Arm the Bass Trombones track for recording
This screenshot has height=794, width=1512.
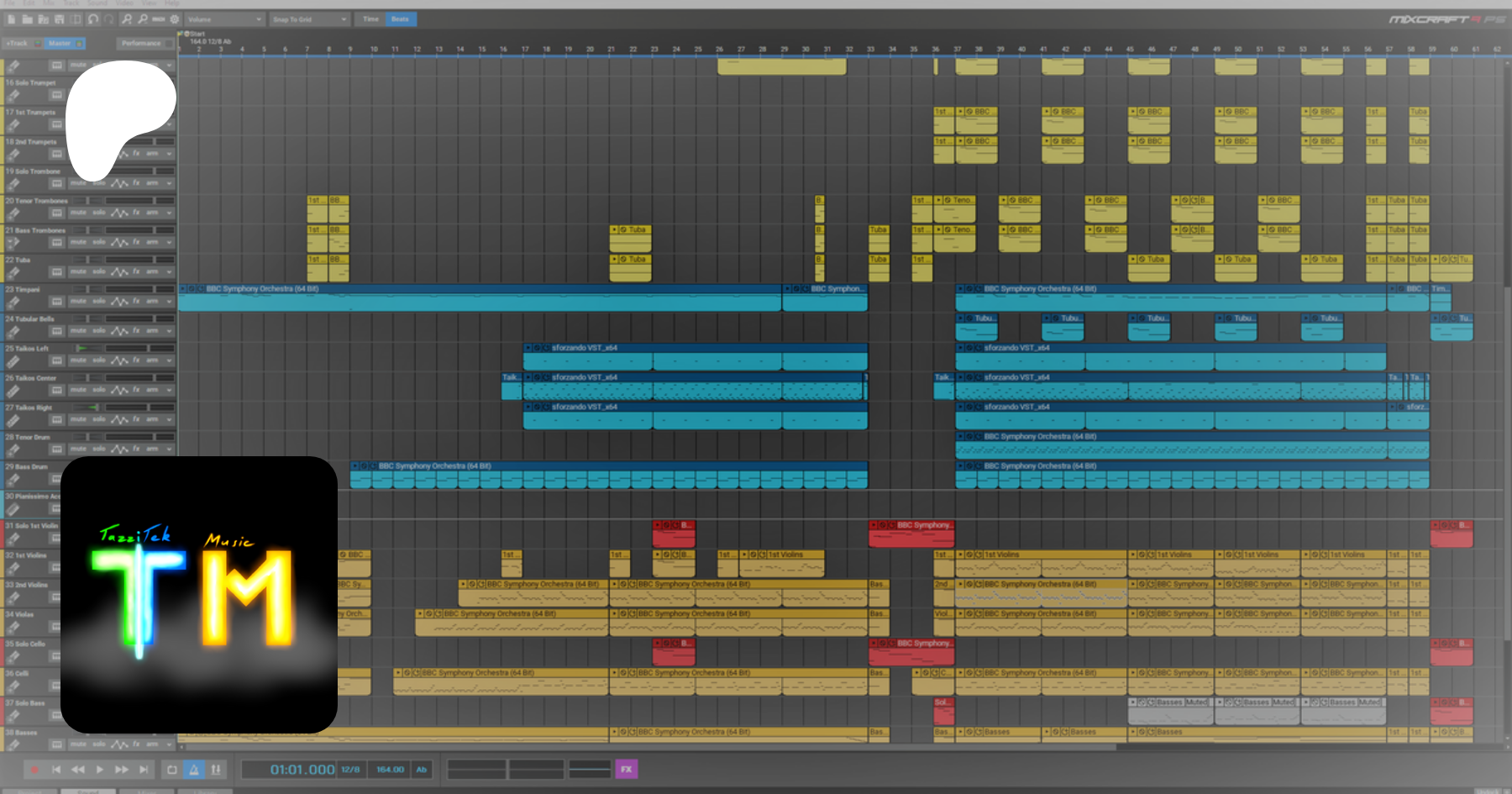152,242
